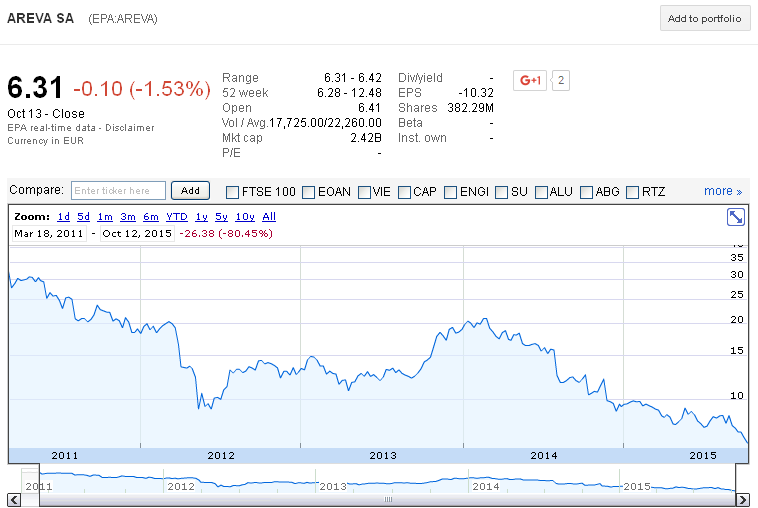Zoom chart to 1m
Screen dimensions: 758x508
click(x=105, y=217)
